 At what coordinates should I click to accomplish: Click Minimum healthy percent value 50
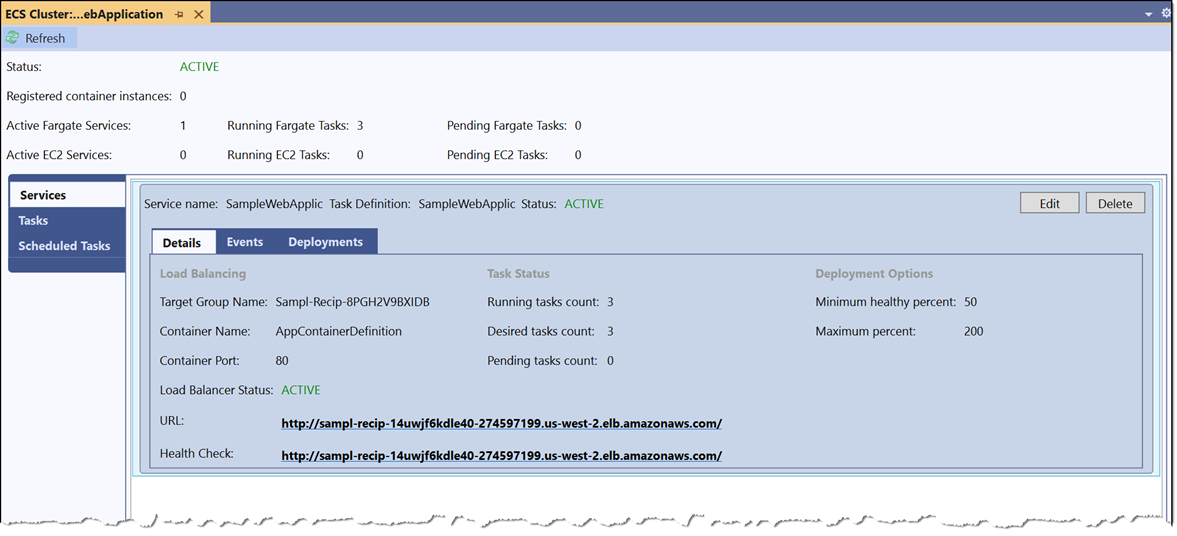970,302
